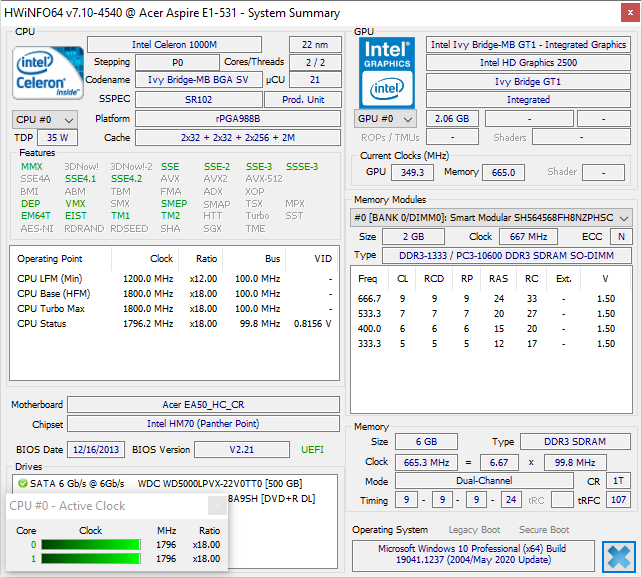Click the DDR3-1333 / PC3-10600 type field
This screenshot has height=578, width=642.
coord(507,255)
